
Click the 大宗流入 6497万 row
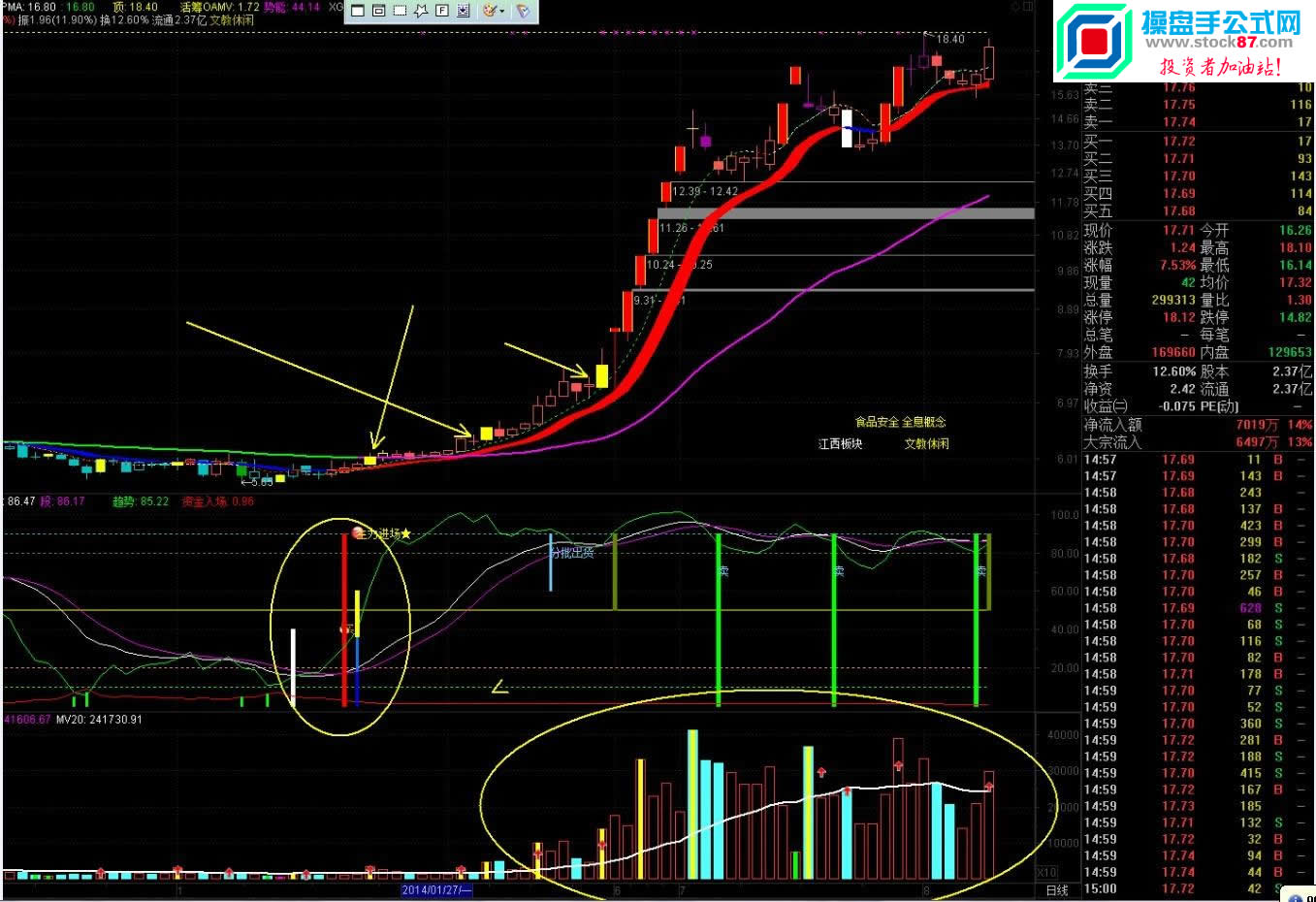click(1198, 442)
